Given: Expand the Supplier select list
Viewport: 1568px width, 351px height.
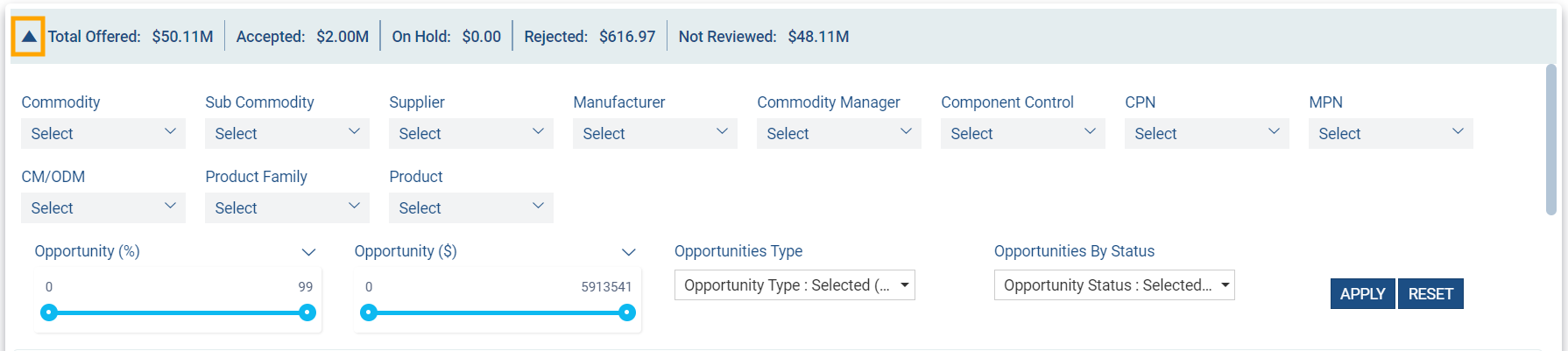Looking at the screenshot, I should (x=470, y=133).
